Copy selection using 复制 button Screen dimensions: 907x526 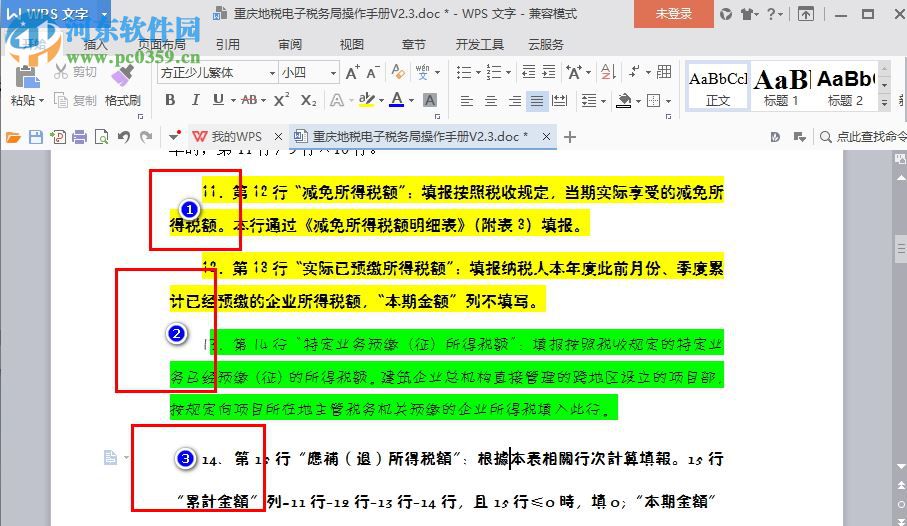coord(75,100)
